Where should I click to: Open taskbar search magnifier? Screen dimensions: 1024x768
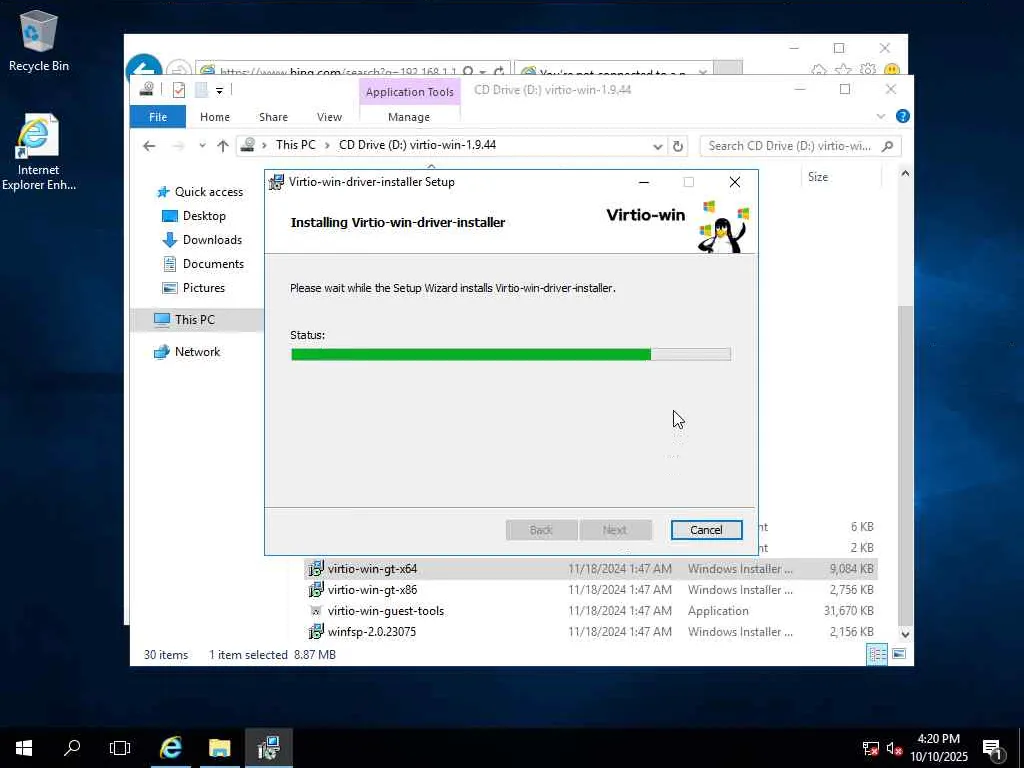(x=72, y=748)
